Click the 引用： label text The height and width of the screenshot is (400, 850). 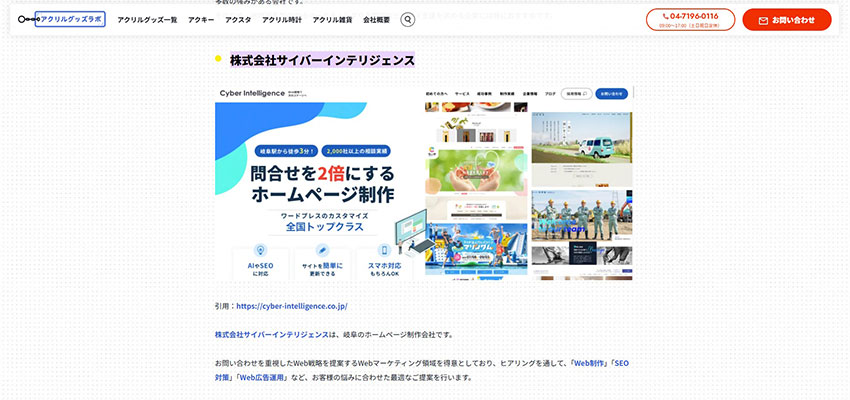click(226, 306)
